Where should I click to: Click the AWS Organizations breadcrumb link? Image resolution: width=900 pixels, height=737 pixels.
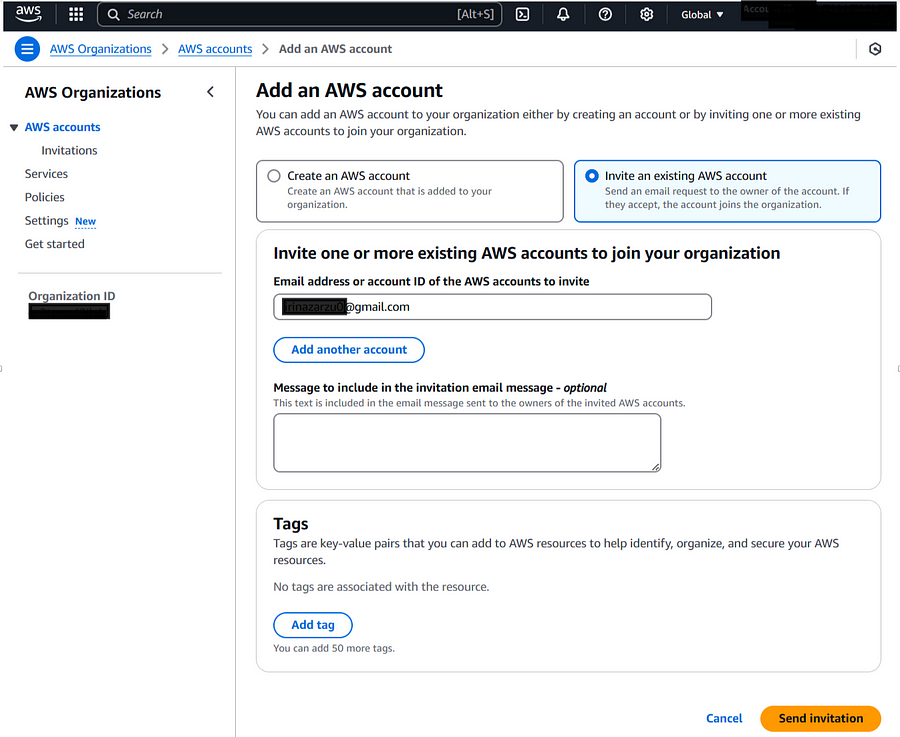pos(100,49)
